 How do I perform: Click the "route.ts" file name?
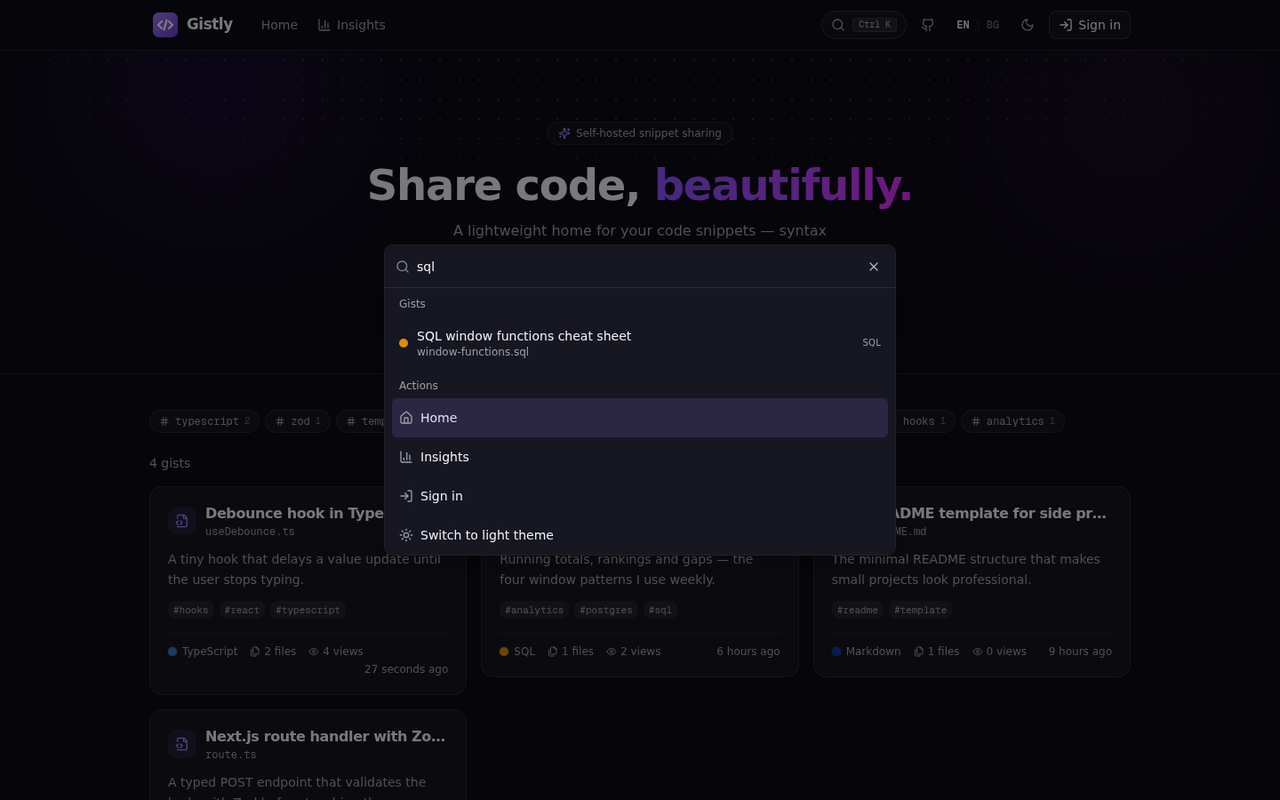point(231,755)
